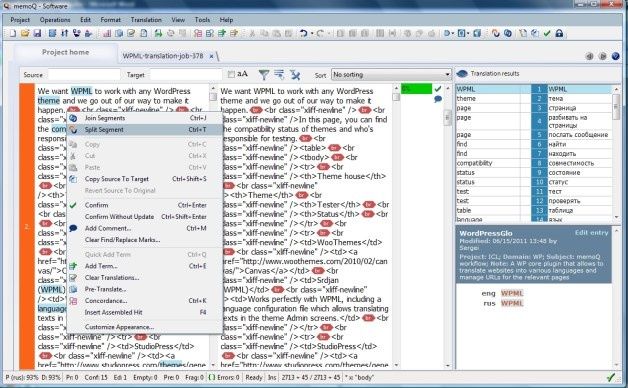
Task: Select result row 2 'тема'
Action: pyautogui.click(x=533, y=99)
